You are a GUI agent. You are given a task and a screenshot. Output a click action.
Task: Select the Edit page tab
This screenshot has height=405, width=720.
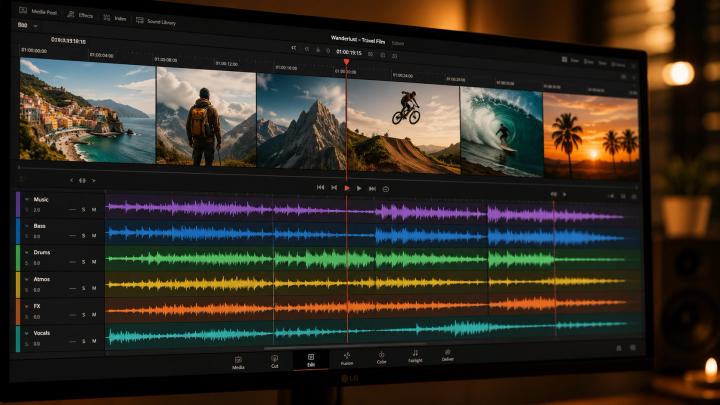coord(311,360)
